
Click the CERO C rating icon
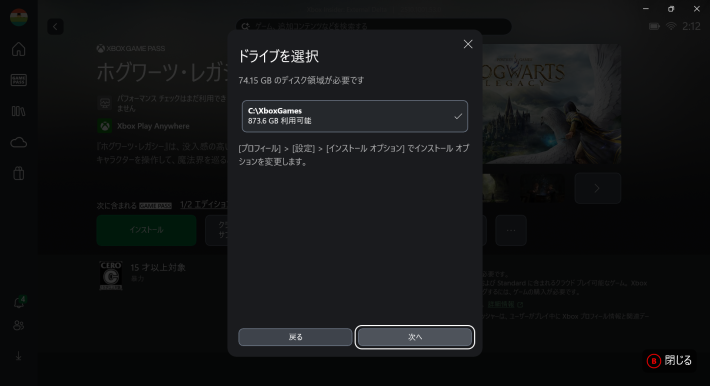[111, 275]
